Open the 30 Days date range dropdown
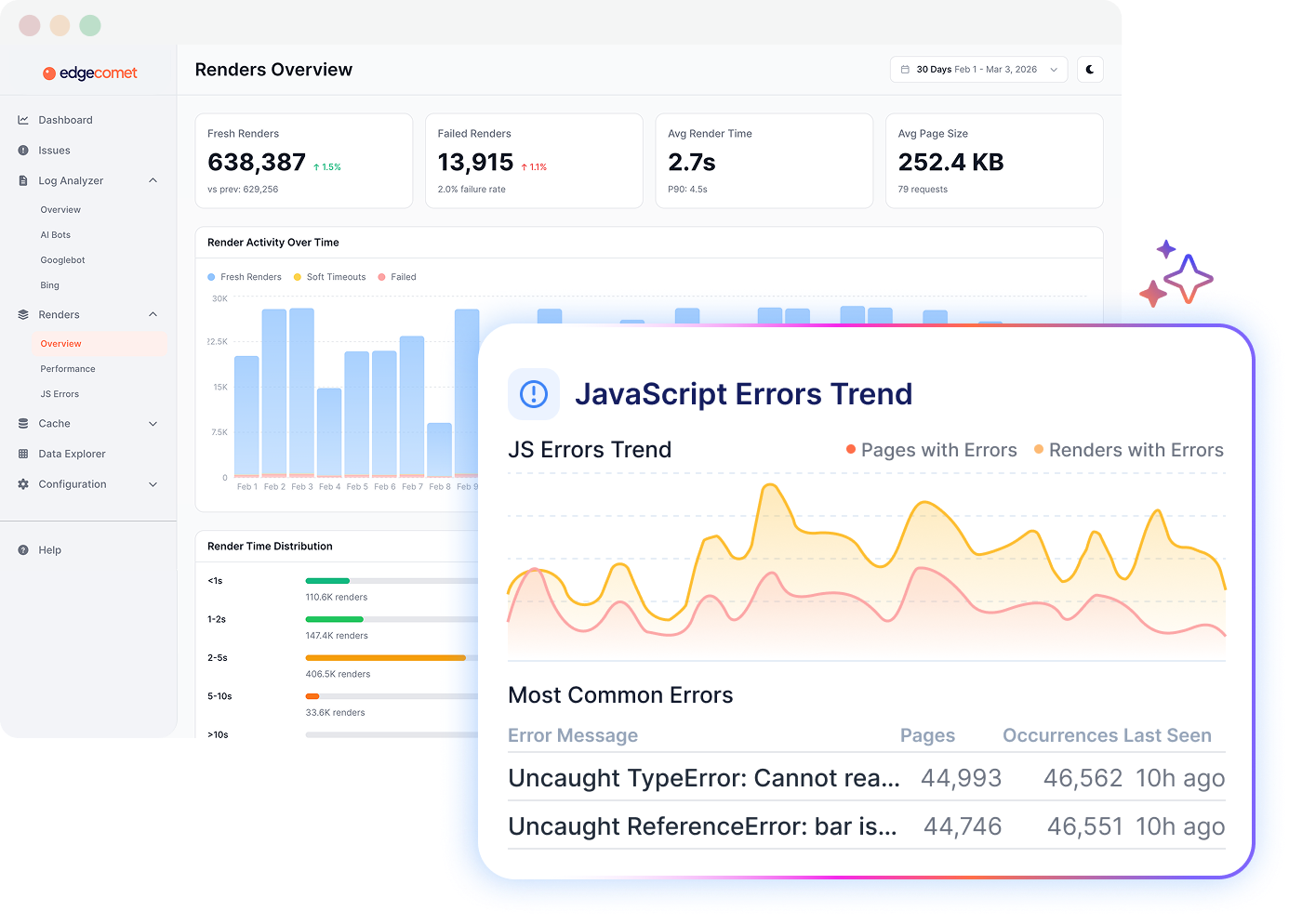 (978, 70)
